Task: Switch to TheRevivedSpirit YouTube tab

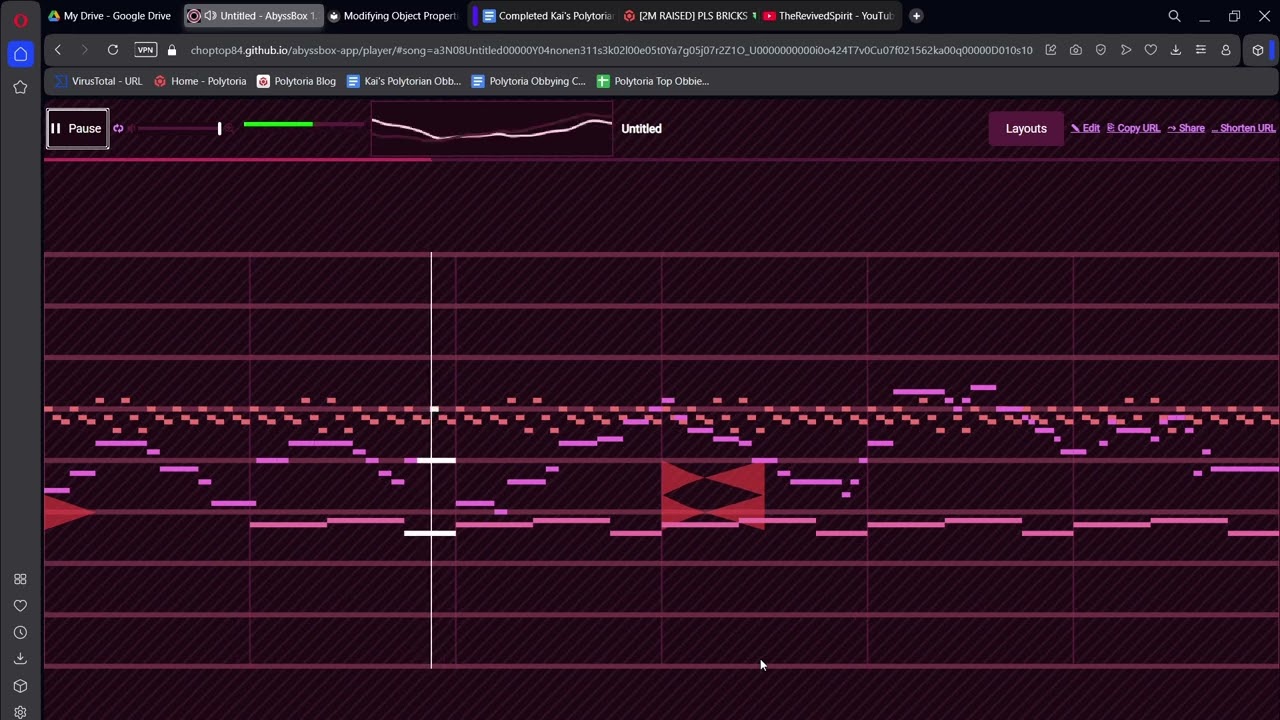Action: [x=828, y=16]
